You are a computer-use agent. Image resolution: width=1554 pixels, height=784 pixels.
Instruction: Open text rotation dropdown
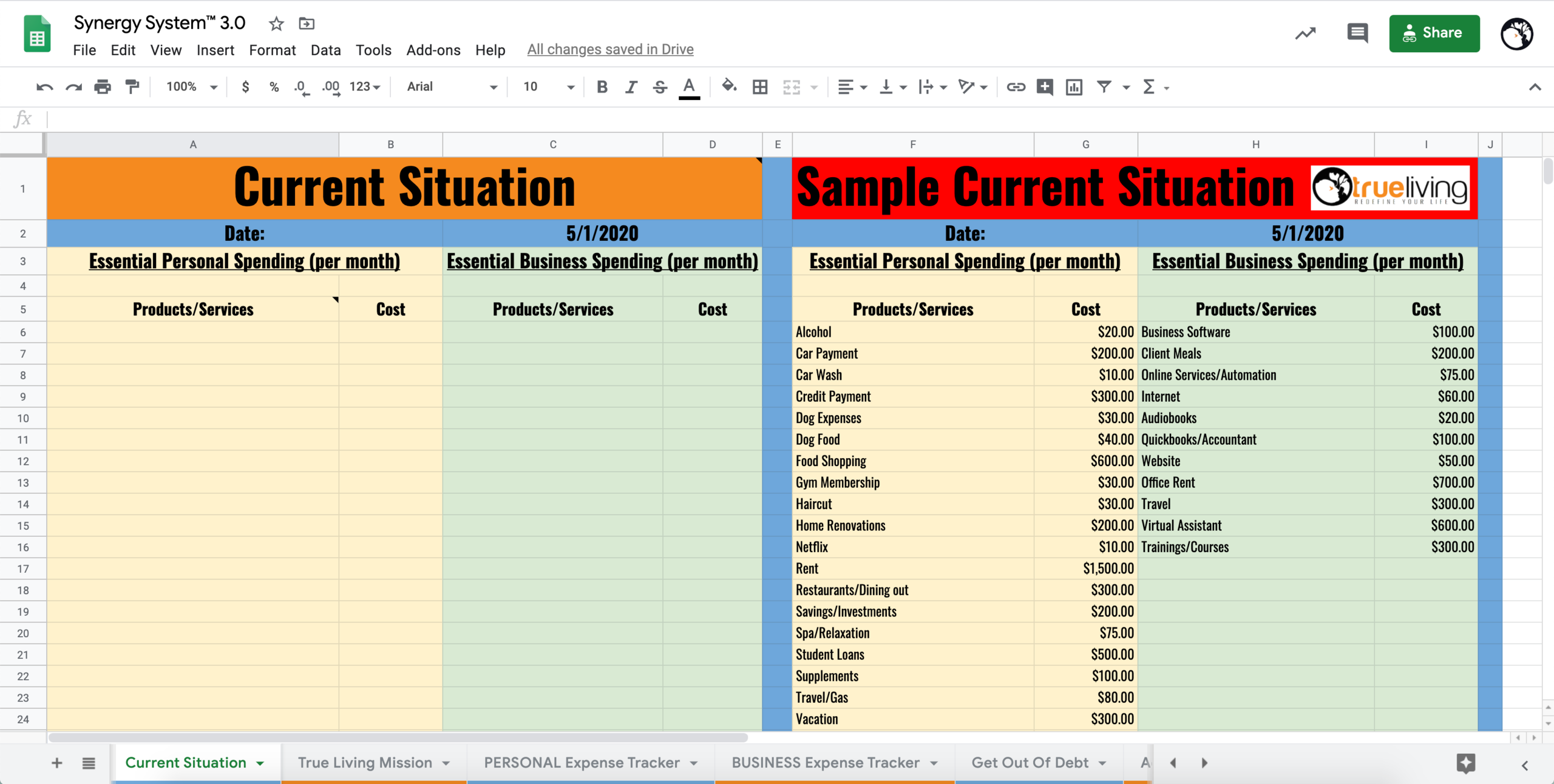[x=972, y=87]
